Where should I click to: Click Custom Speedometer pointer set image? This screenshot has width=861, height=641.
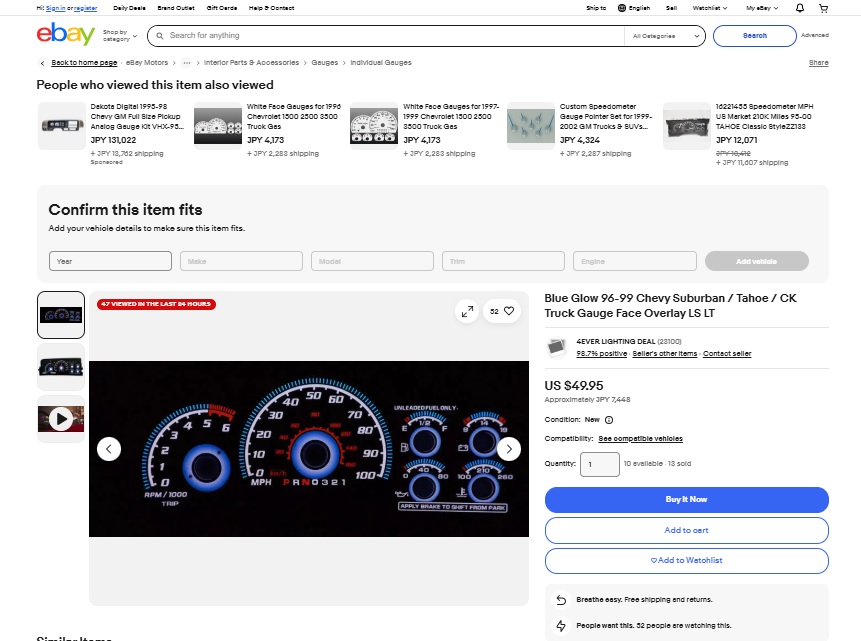(x=530, y=126)
